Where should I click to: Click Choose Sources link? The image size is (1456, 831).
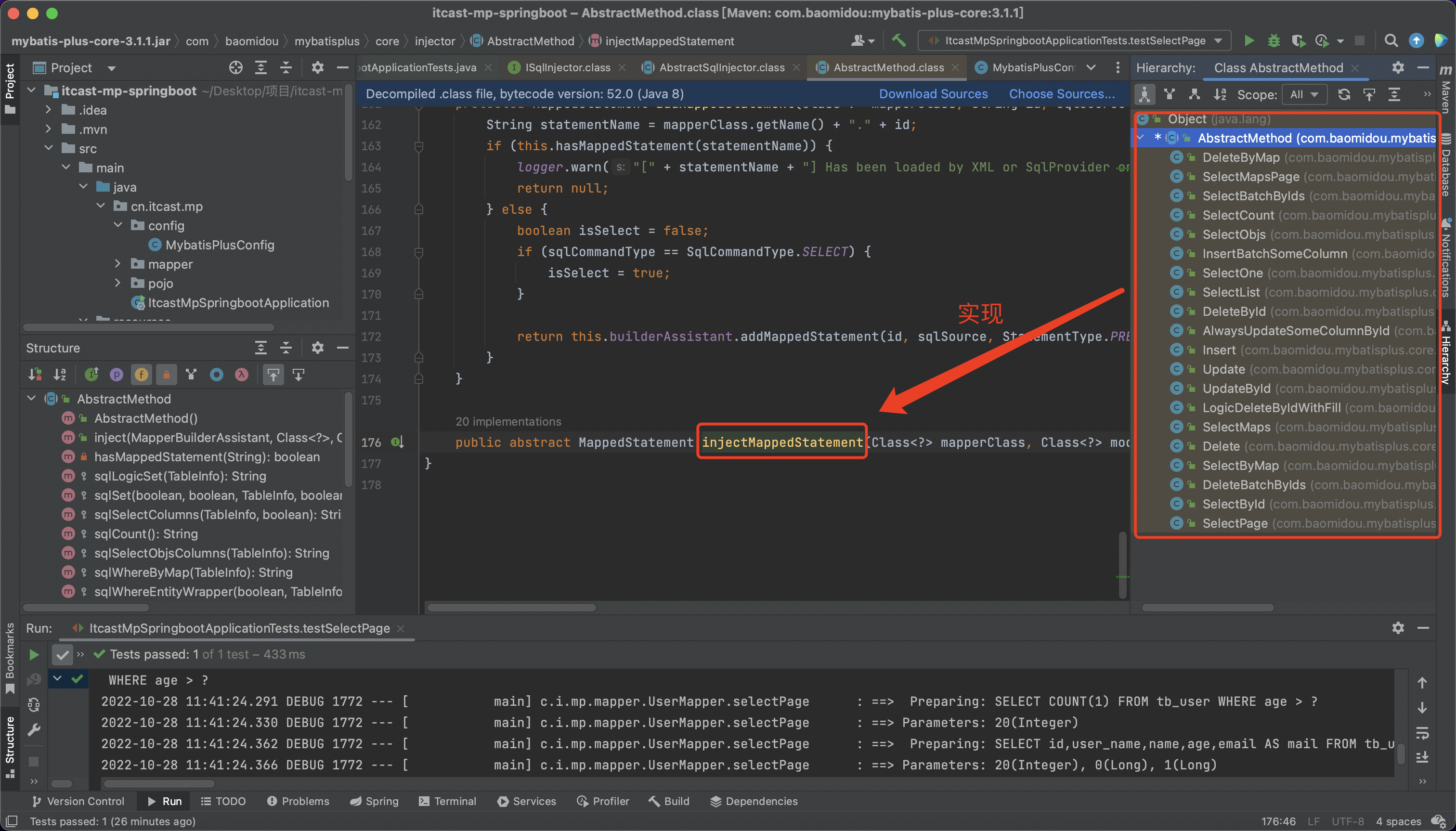coord(1061,94)
